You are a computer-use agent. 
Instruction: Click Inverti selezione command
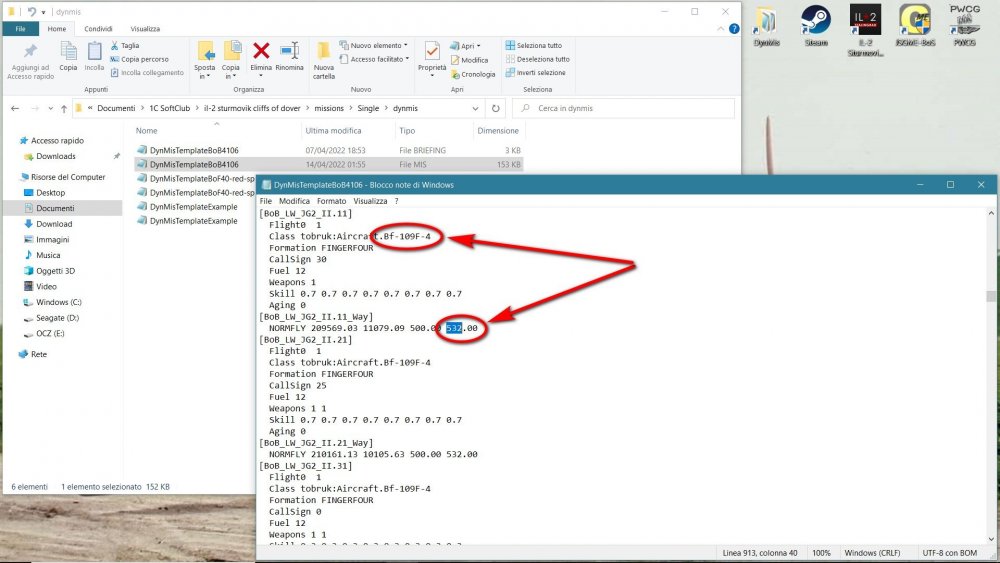[x=536, y=73]
